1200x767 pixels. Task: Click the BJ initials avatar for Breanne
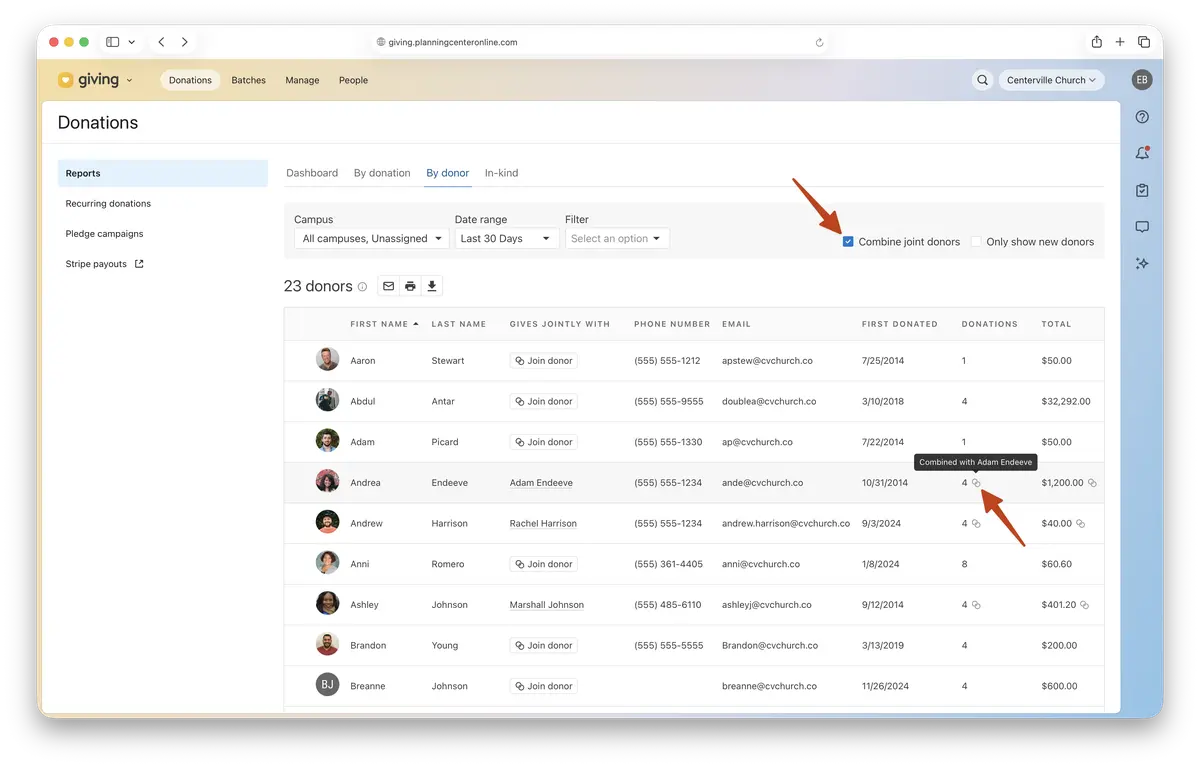pos(327,686)
